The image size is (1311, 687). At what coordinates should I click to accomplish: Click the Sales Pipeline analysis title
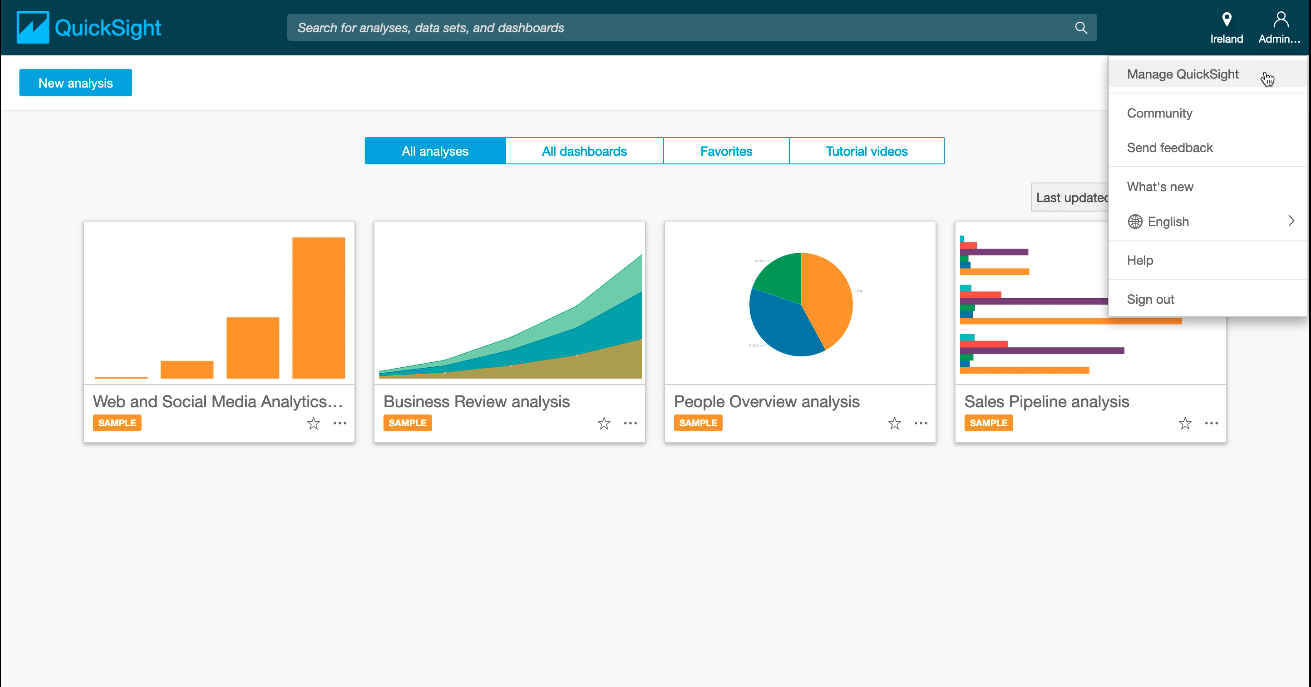[x=1047, y=401]
